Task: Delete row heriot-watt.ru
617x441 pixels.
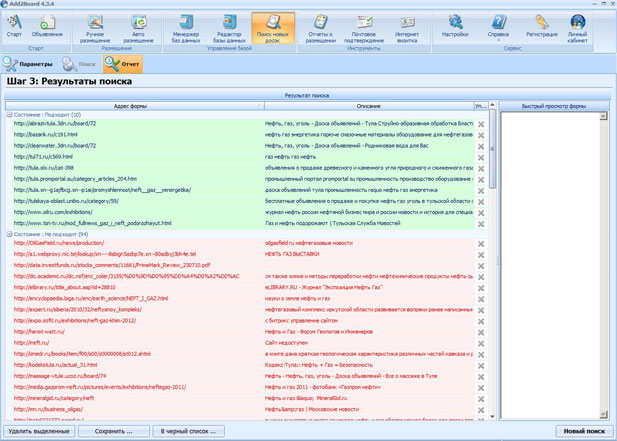Action: [481, 332]
